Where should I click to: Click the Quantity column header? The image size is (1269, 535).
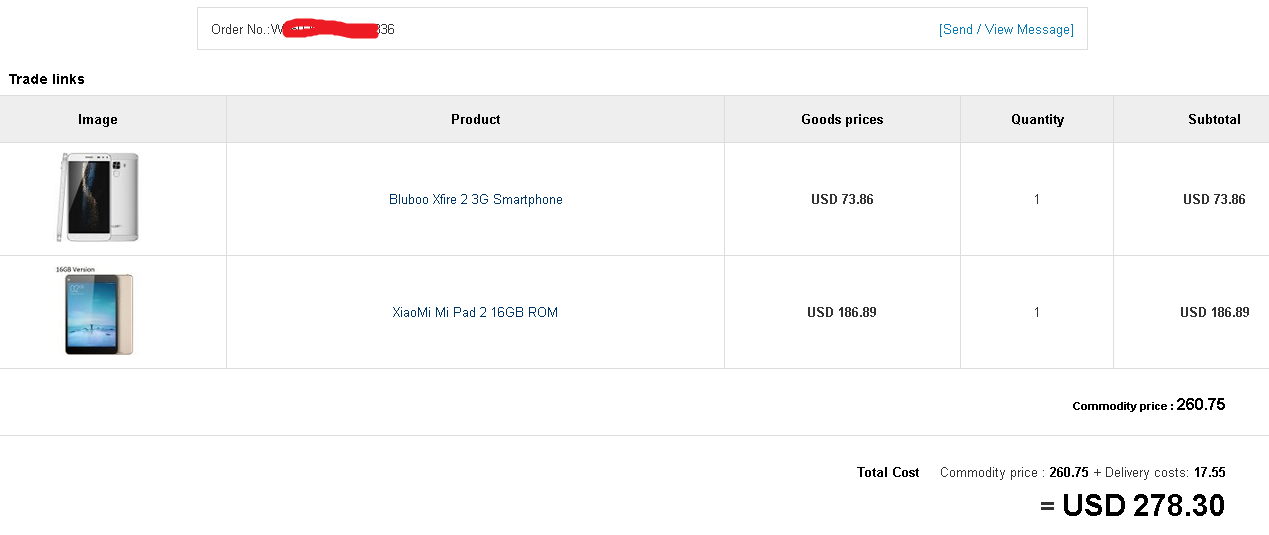[1037, 119]
